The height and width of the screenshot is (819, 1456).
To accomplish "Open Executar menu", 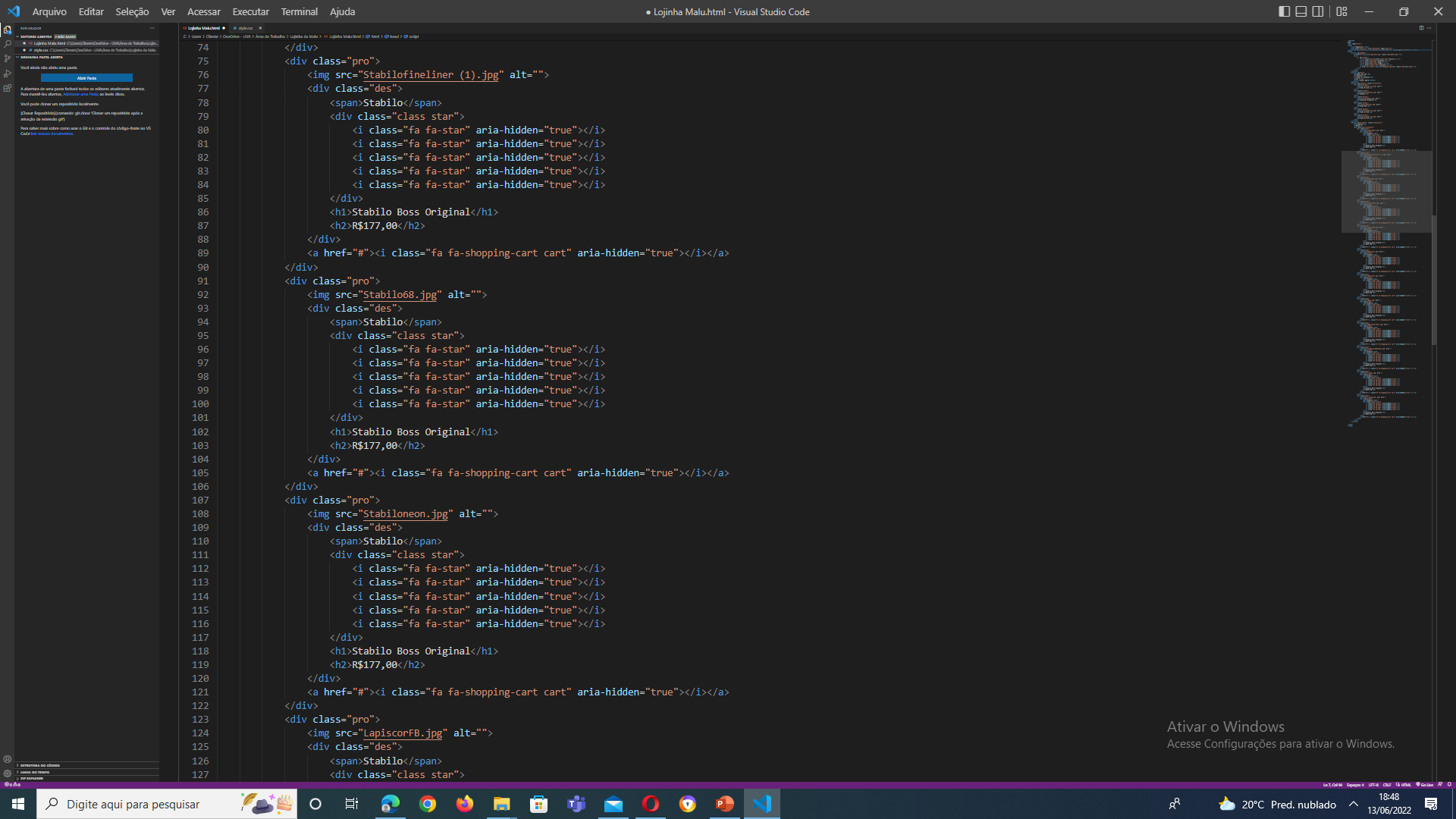I will click(251, 11).
